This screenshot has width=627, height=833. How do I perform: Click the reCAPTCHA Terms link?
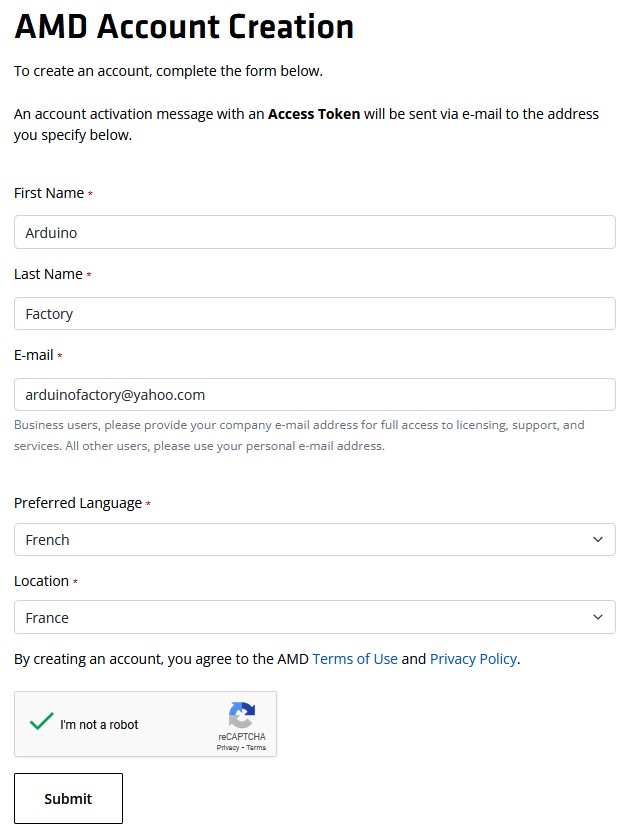[x=256, y=748]
